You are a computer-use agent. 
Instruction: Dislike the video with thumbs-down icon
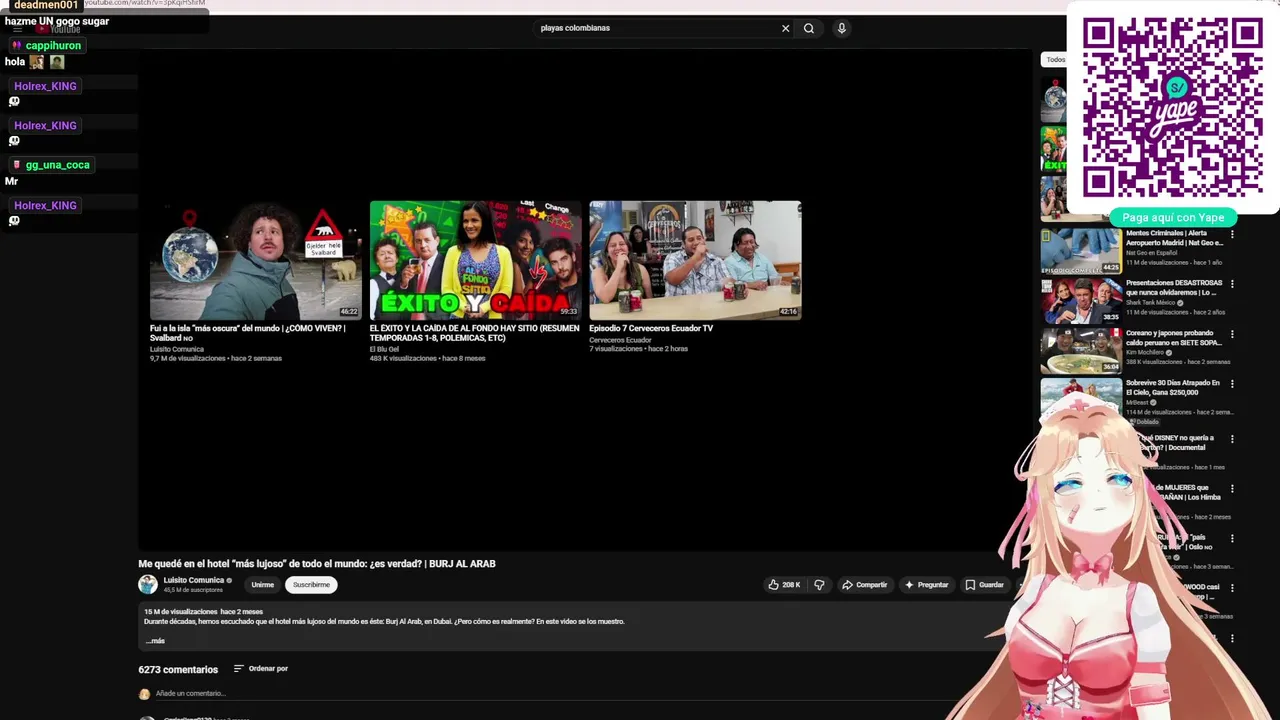819,585
